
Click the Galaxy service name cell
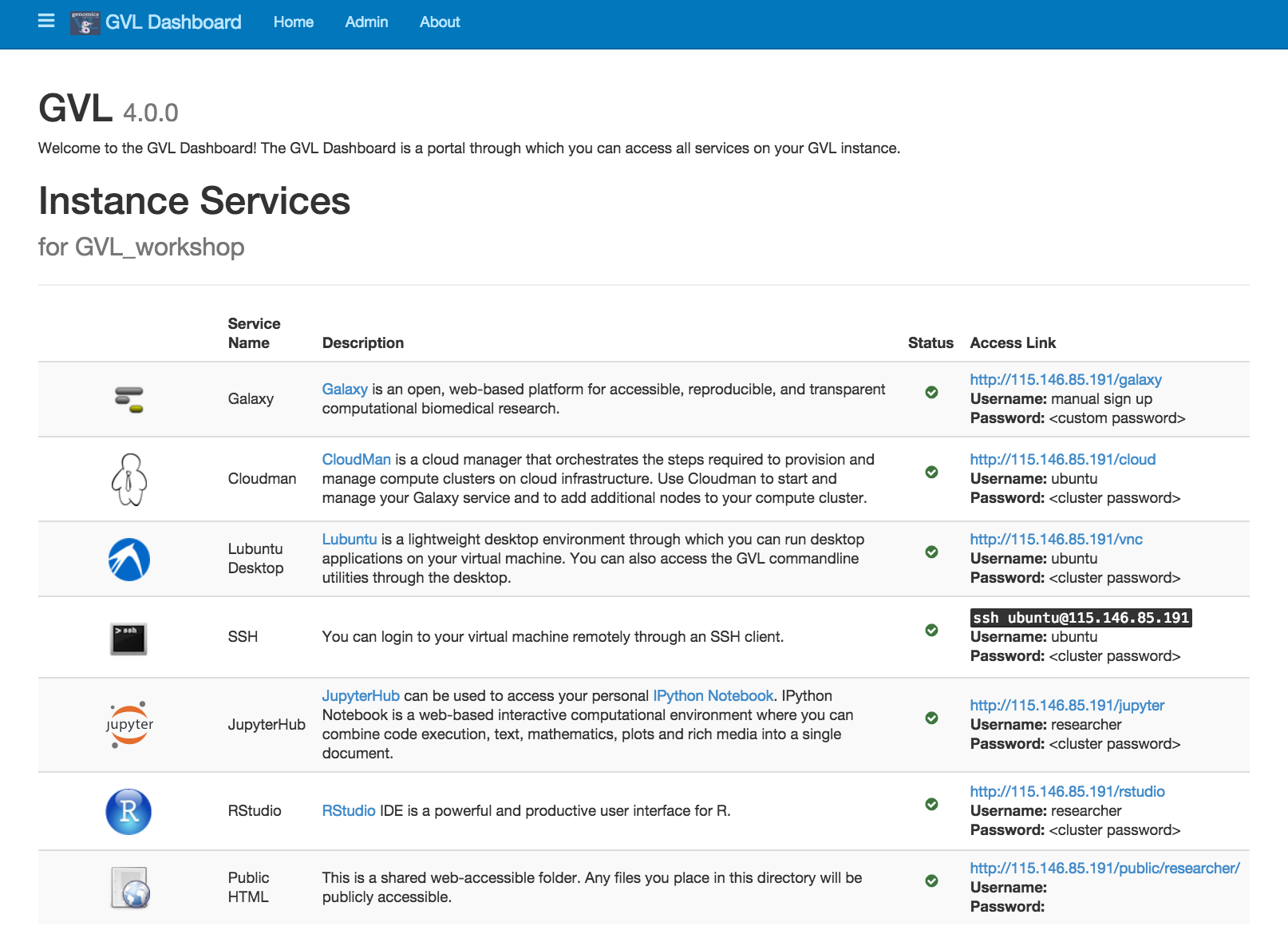pyautogui.click(x=251, y=398)
